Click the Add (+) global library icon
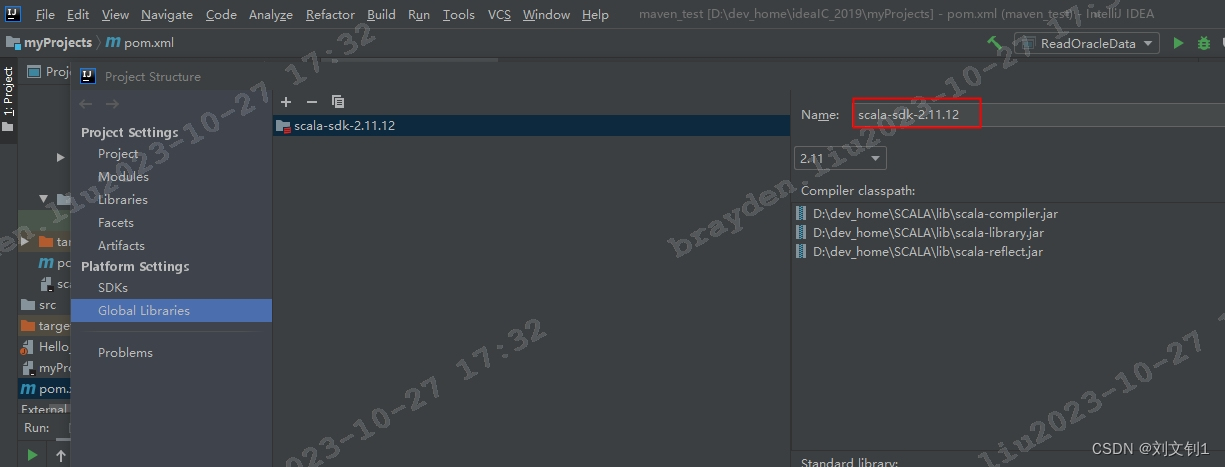The image size is (1225, 467). [x=286, y=102]
